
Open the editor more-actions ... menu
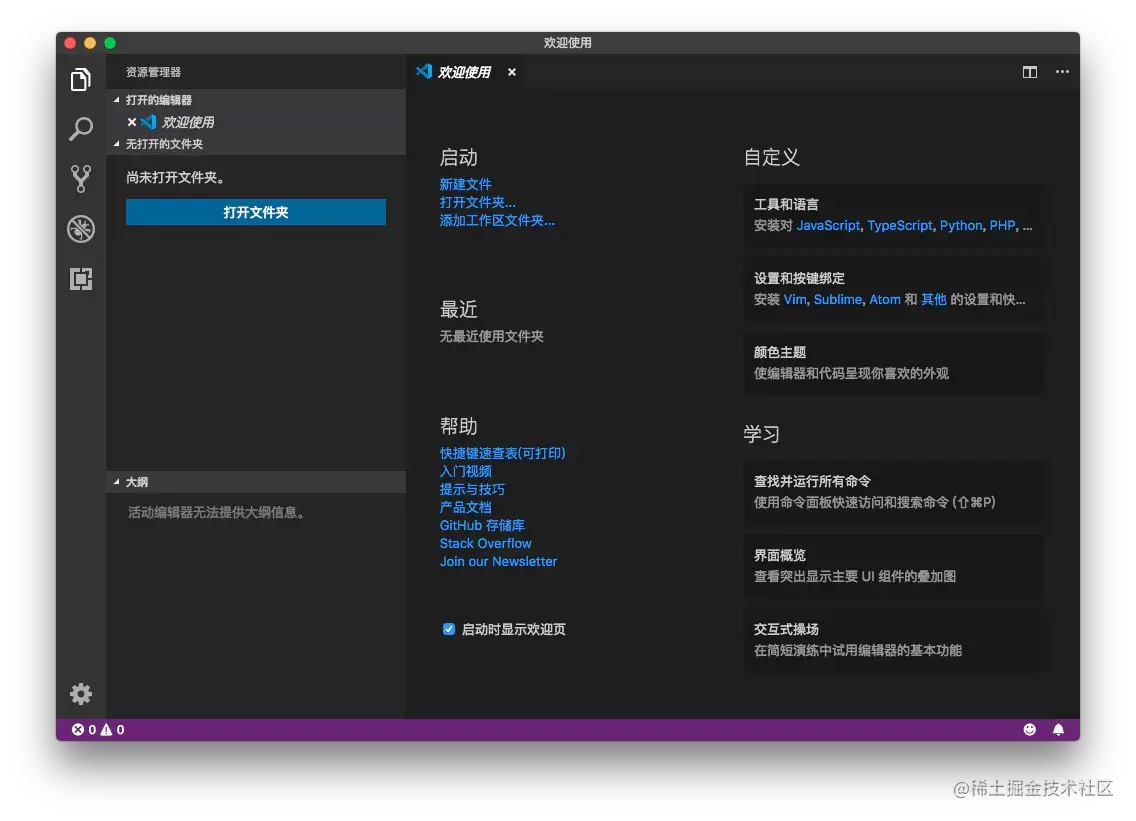1062,71
